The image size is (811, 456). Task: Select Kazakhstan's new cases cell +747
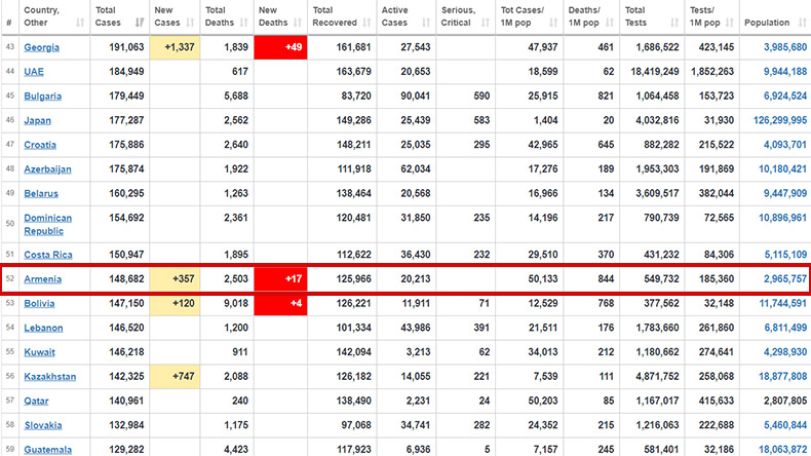tap(175, 376)
